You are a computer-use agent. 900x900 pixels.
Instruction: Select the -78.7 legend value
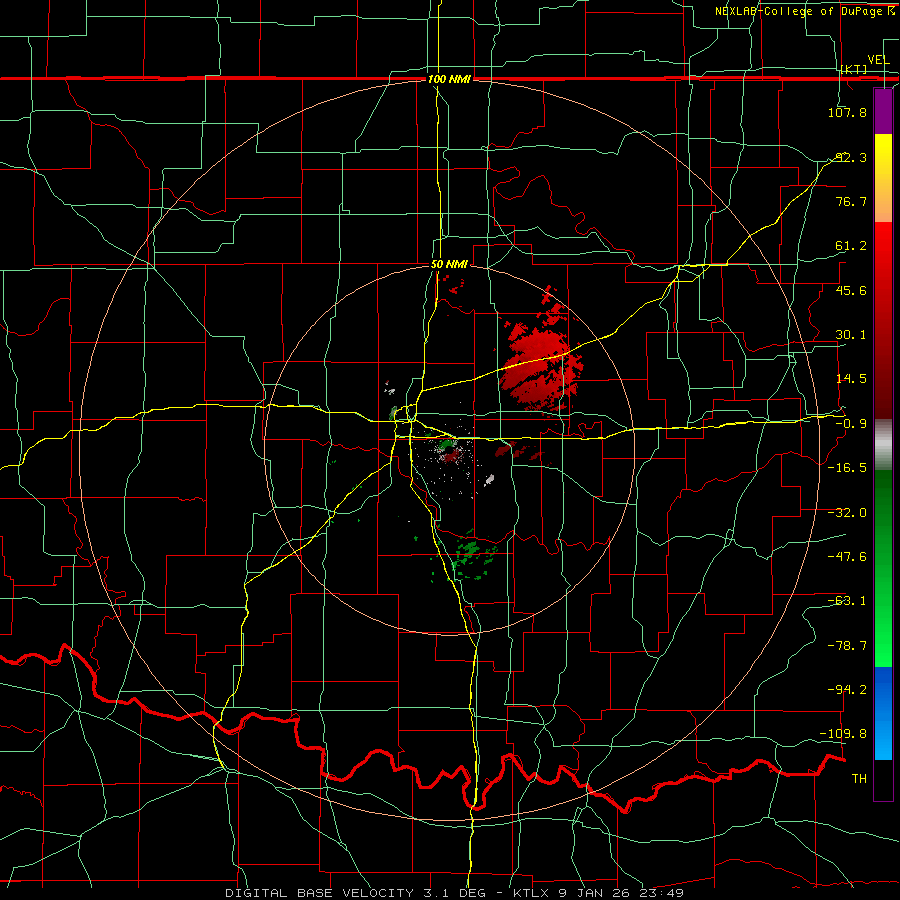coord(847,646)
